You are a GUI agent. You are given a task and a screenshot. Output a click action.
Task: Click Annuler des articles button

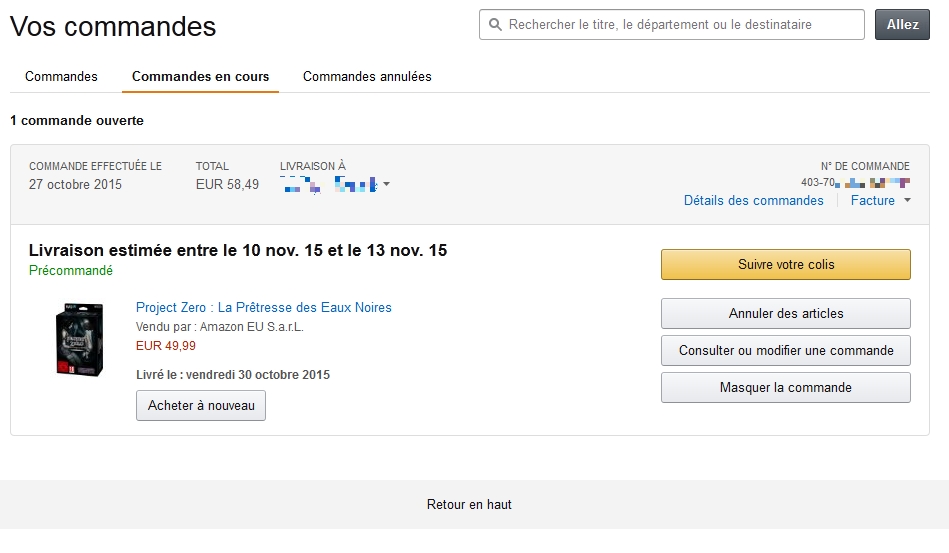click(x=786, y=313)
